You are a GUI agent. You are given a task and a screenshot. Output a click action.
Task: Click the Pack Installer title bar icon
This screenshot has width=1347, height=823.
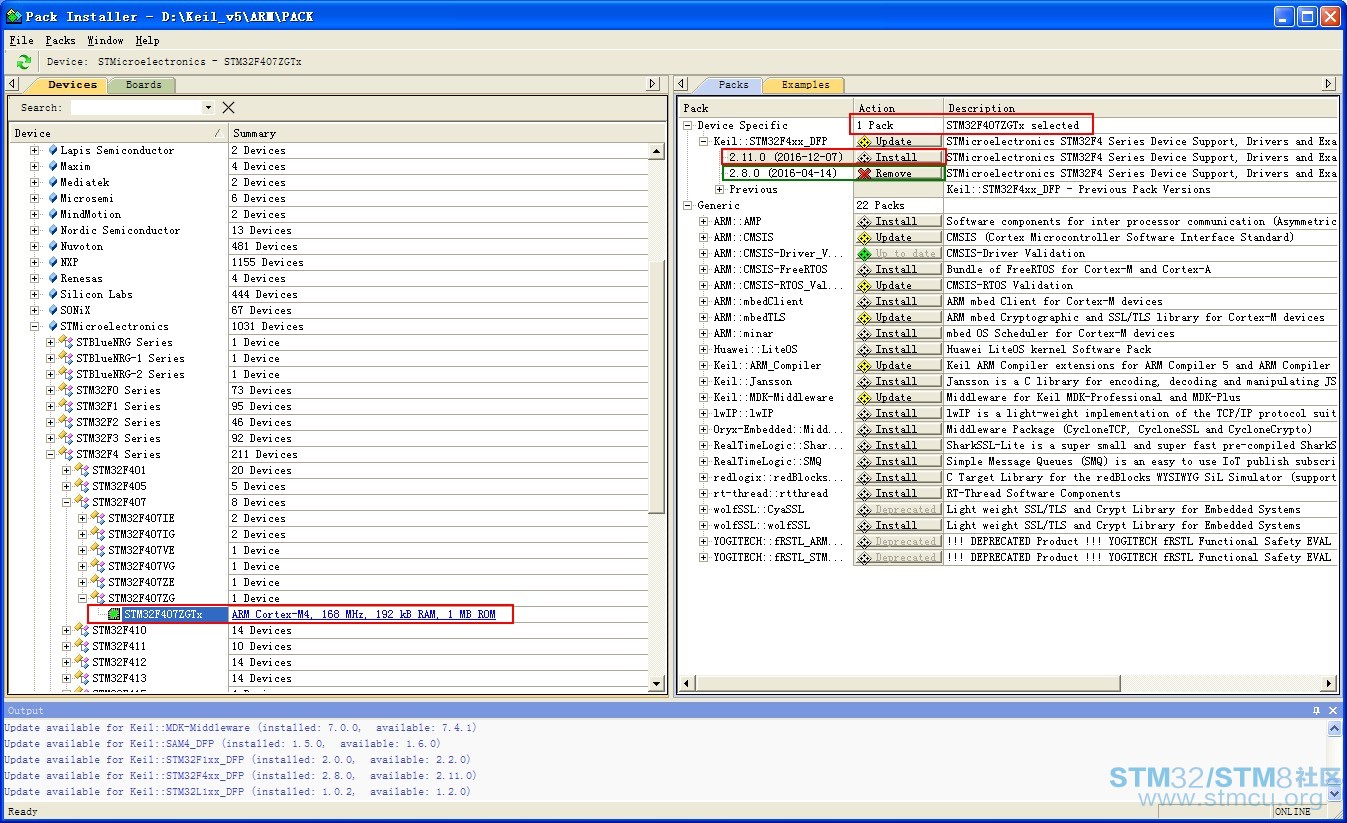pyautogui.click(x=14, y=16)
